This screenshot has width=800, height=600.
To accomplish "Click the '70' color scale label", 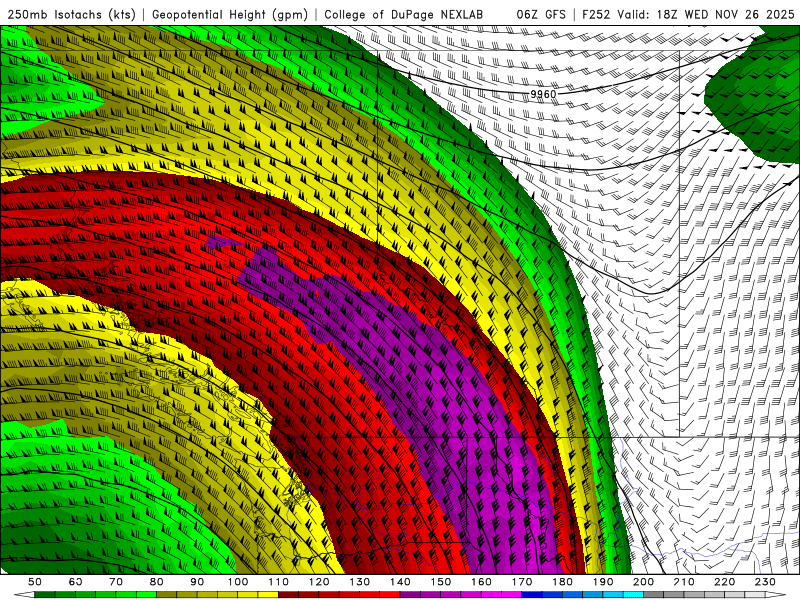I will click(x=116, y=582).
